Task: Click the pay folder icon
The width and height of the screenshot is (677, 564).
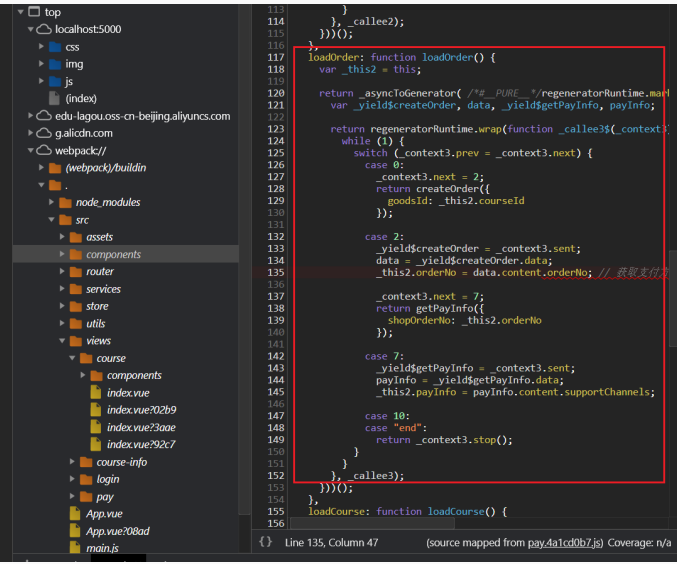Action: (86, 497)
